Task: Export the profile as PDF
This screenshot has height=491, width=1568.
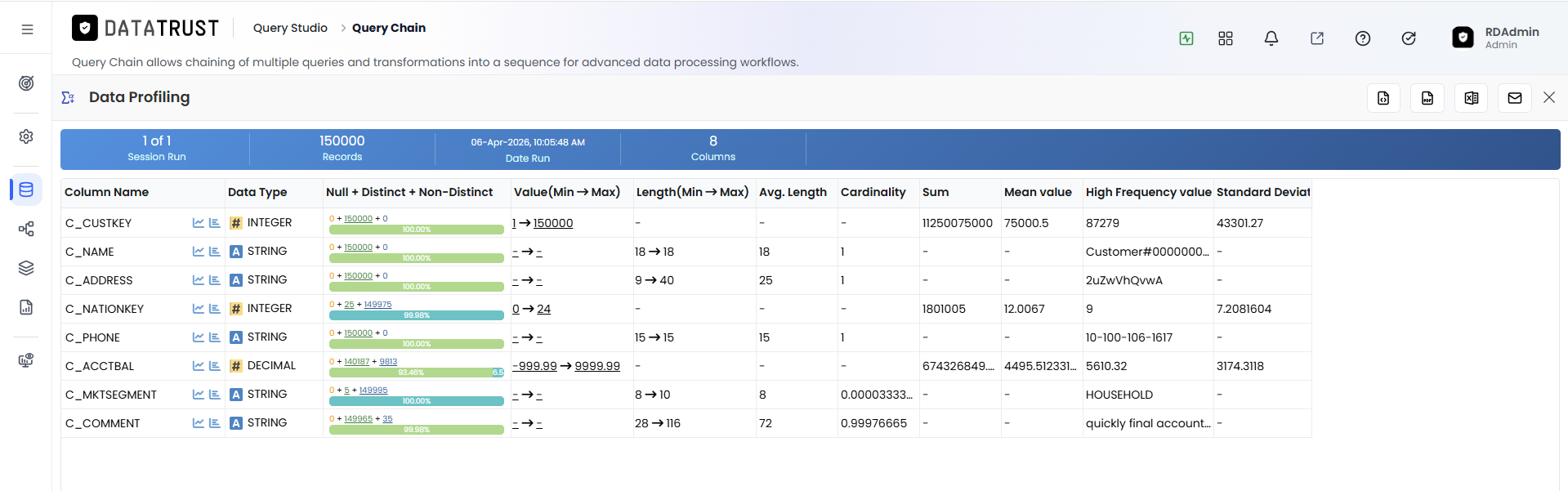Action: [1427, 98]
